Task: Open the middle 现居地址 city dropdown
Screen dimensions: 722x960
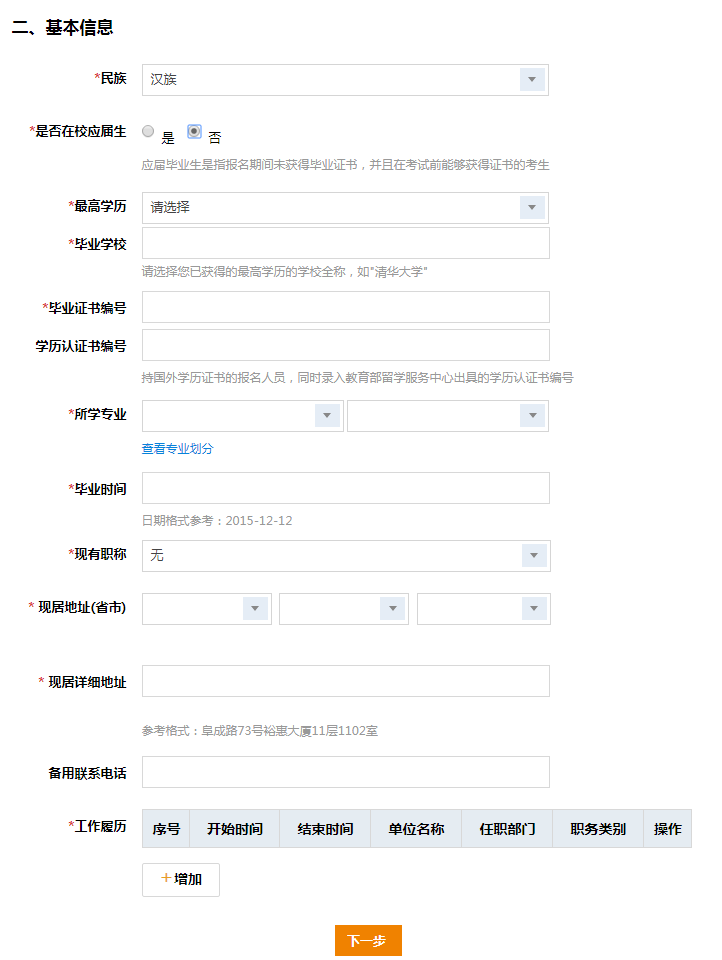Action: (343, 608)
